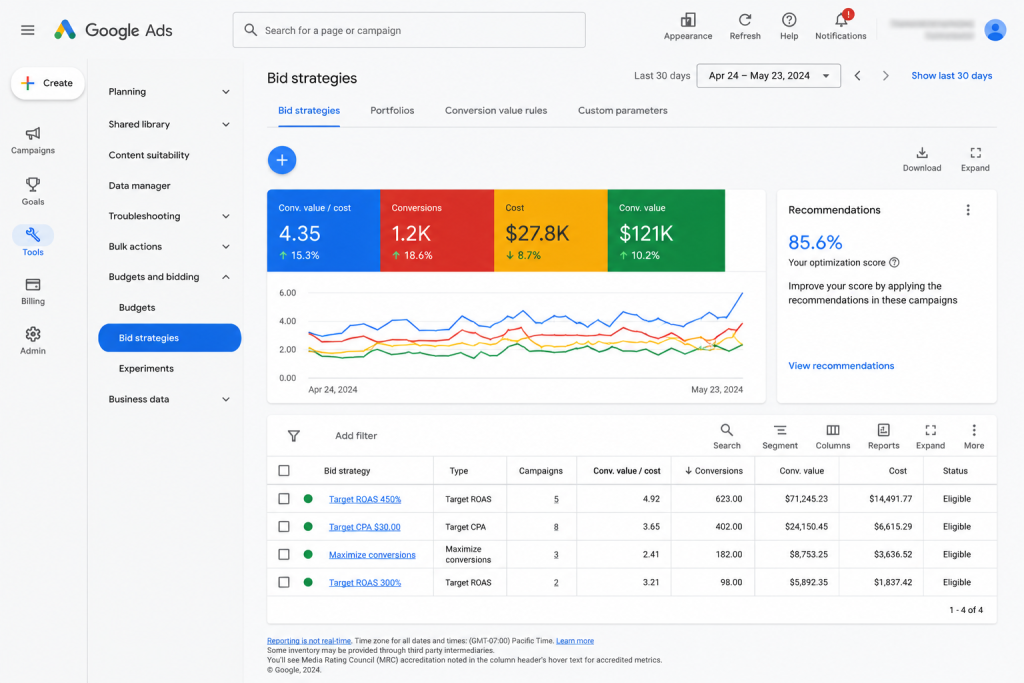Screen dimensions: 1024x683
Task: Open Recommendations three-dot menu
Action: coord(968,210)
